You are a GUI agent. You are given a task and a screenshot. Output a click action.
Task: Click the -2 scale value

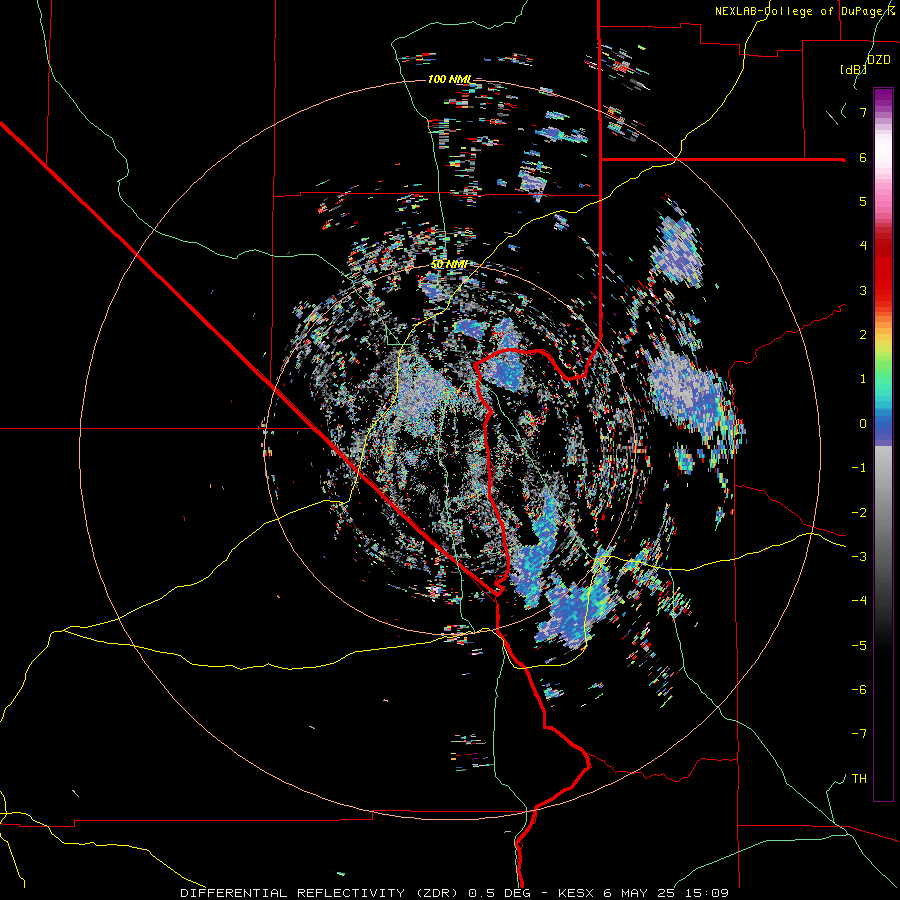(x=859, y=513)
